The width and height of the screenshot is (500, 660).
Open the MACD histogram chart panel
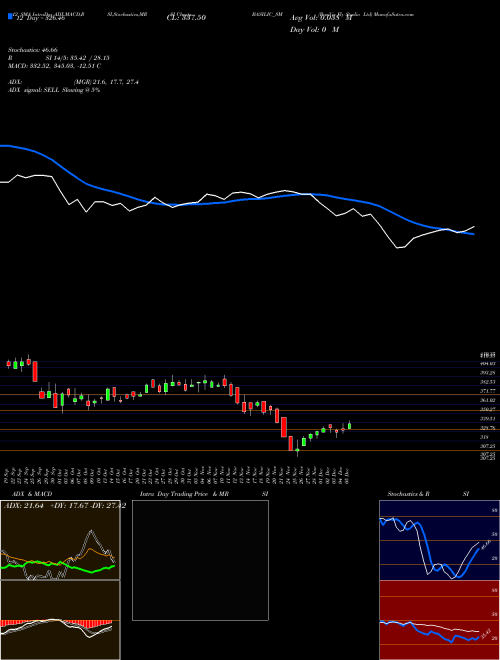pos(60,620)
